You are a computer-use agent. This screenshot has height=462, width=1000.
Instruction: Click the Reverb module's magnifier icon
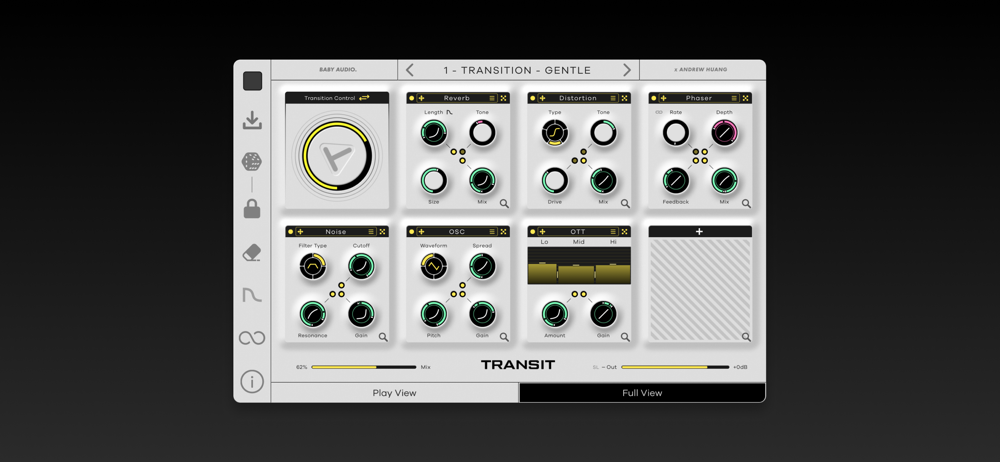coord(504,204)
